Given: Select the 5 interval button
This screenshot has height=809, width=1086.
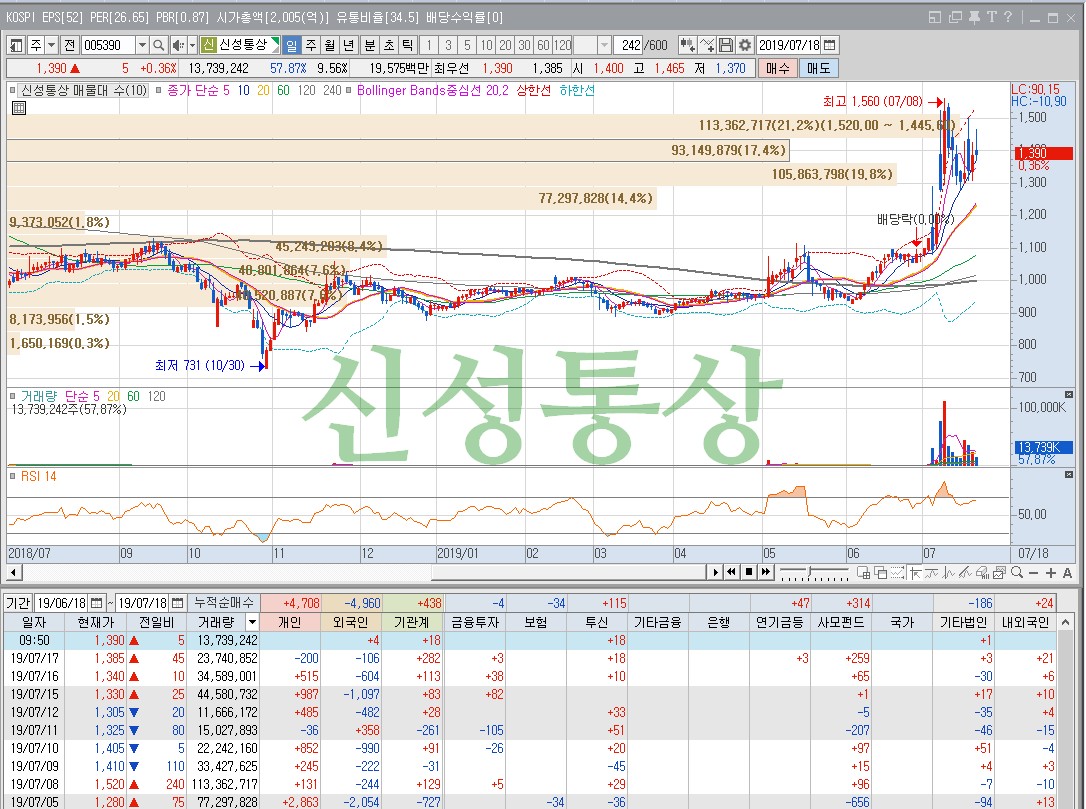Looking at the screenshot, I should (x=467, y=46).
